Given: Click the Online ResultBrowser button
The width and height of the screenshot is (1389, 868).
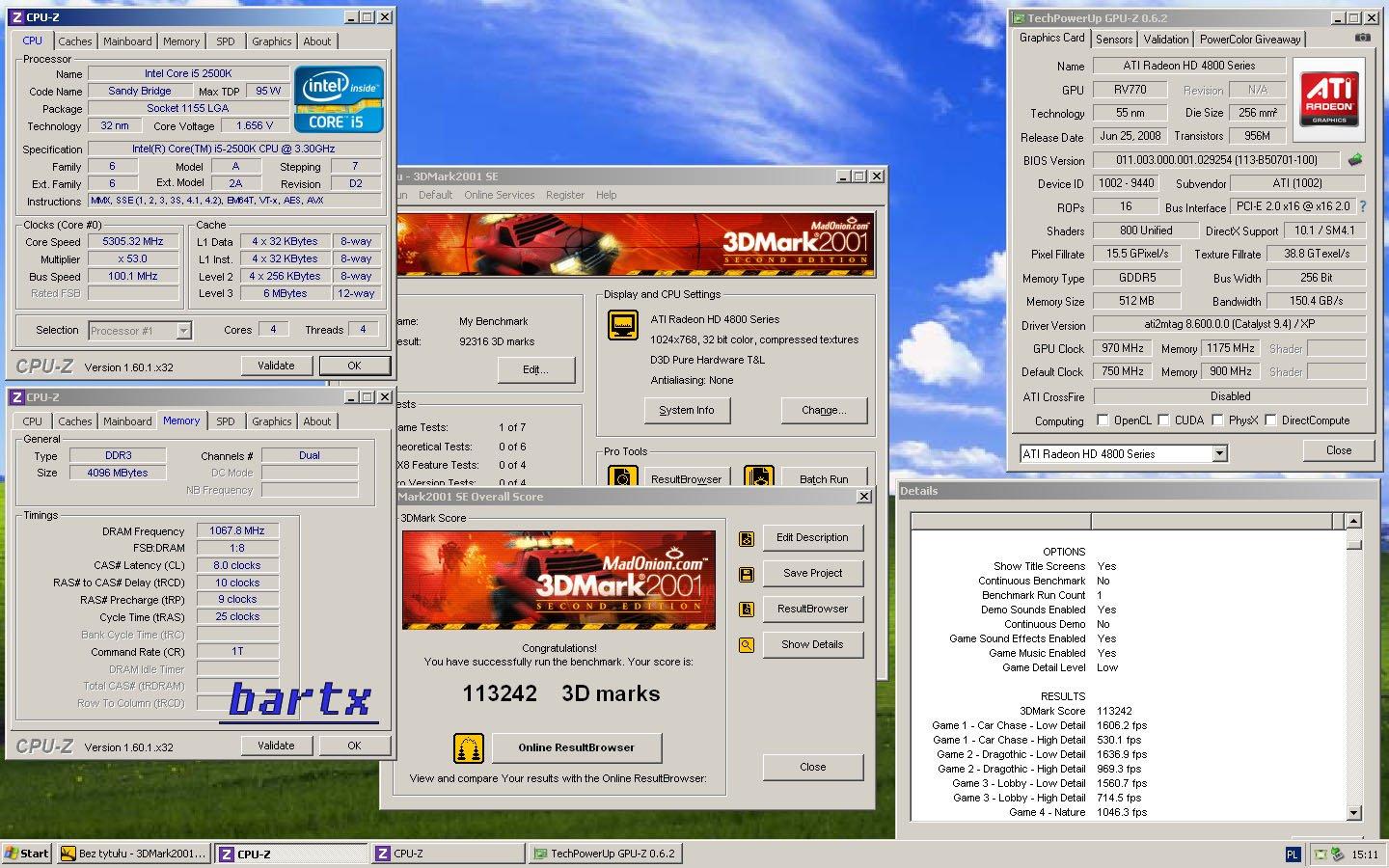Looking at the screenshot, I should (576, 747).
